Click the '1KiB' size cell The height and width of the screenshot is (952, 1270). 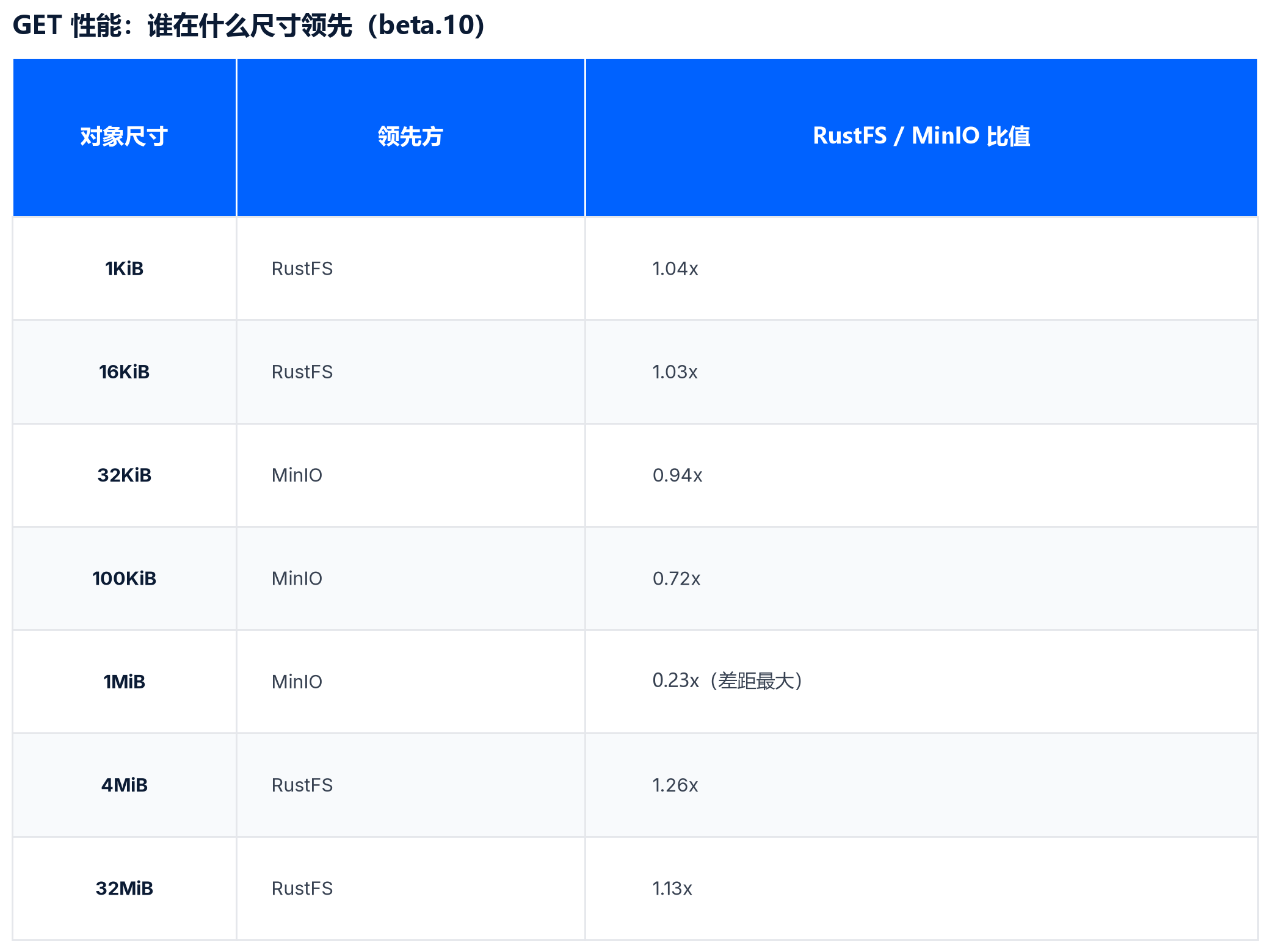pyautogui.click(x=124, y=269)
